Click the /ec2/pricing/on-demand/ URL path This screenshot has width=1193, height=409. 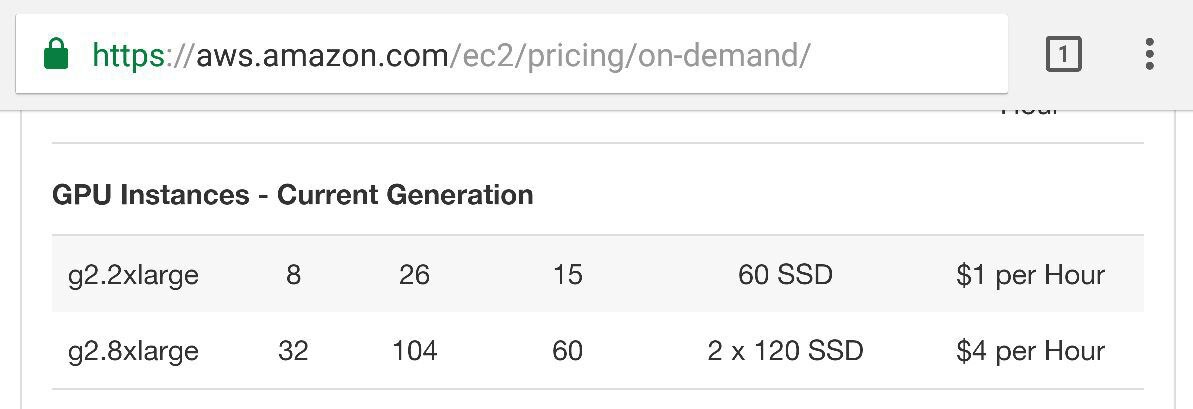pos(631,55)
